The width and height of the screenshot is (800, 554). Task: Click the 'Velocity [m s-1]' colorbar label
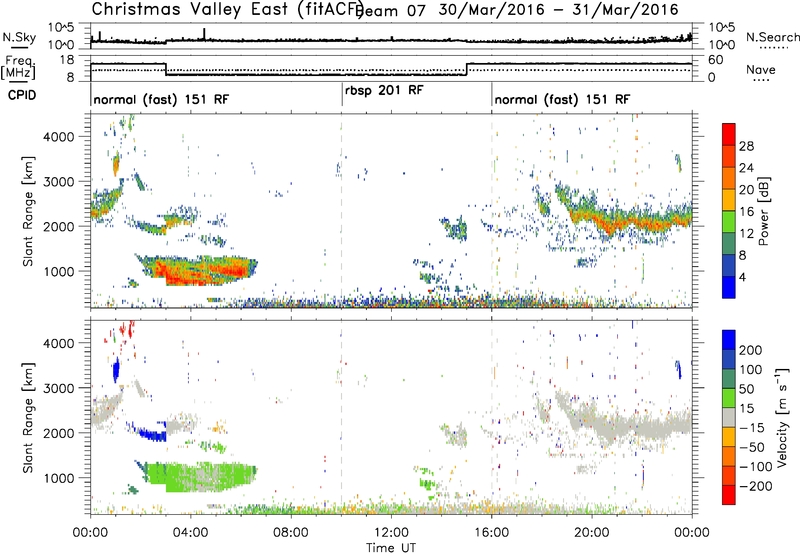(x=782, y=417)
